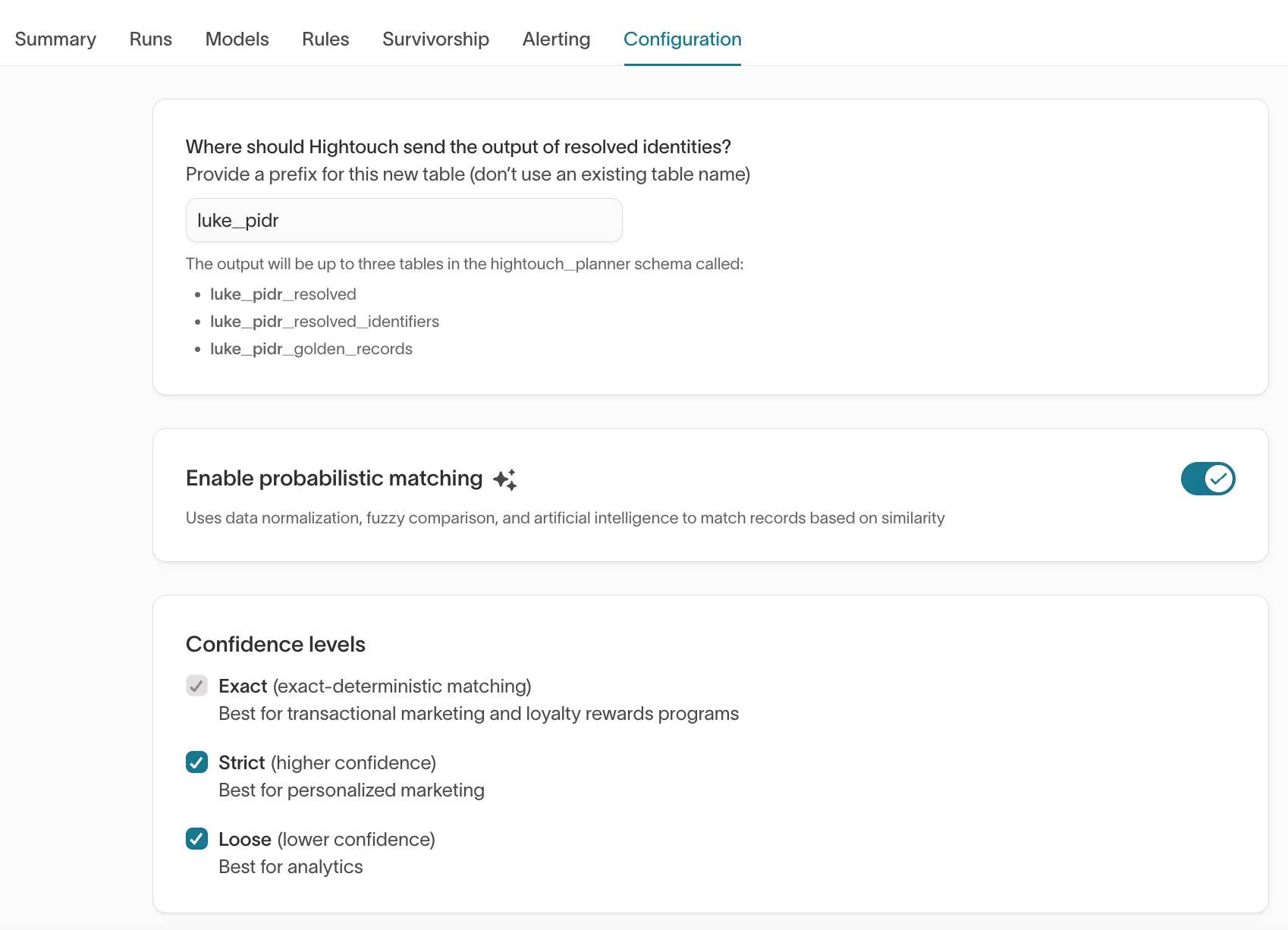This screenshot has height=930, width=1288.
Task: View the Survivorship tab
Action: coord(435,39)
